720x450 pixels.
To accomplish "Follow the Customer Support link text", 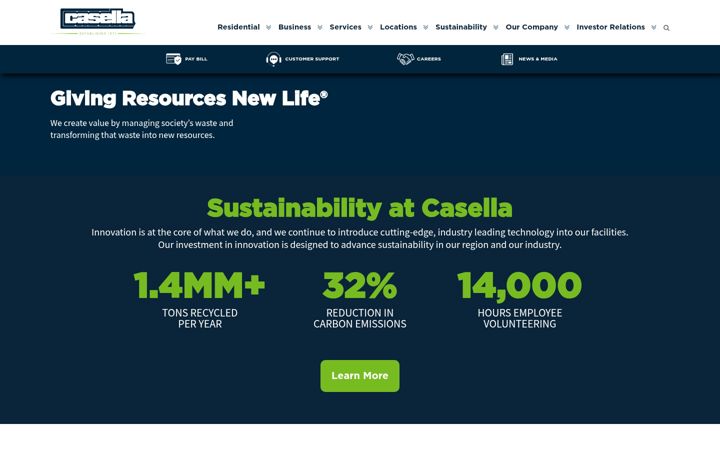I will click(x=312, y=59).
